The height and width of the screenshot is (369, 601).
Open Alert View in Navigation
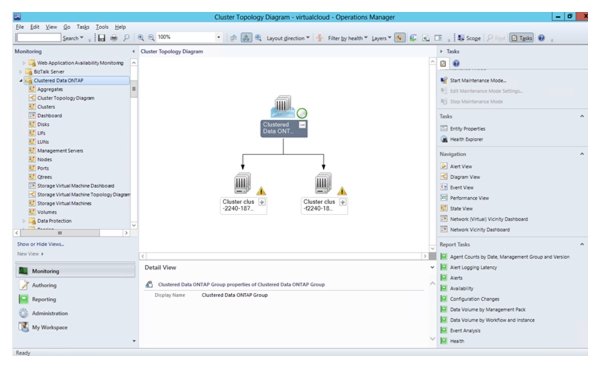[x=461, y=167]
